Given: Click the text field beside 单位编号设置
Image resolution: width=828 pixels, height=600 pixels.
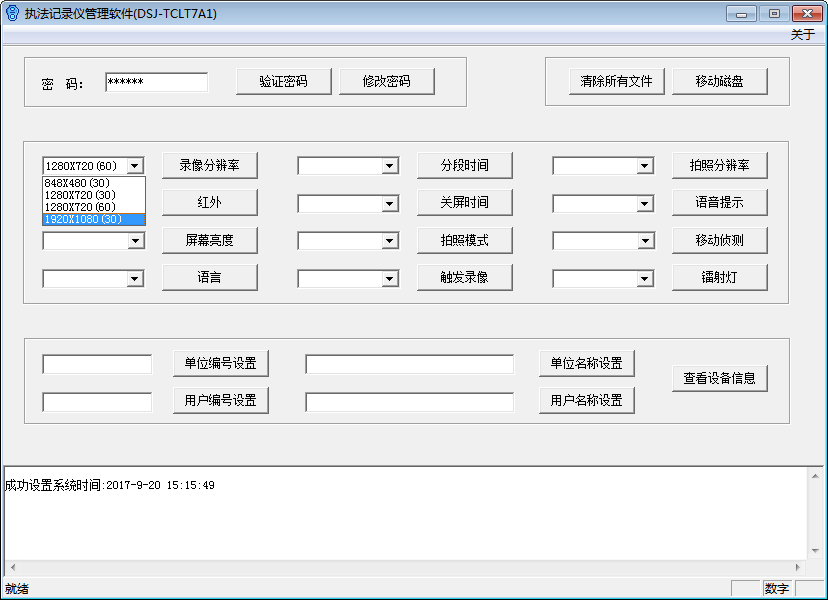Looking at the screenshot, I should (x=97, y=364).
